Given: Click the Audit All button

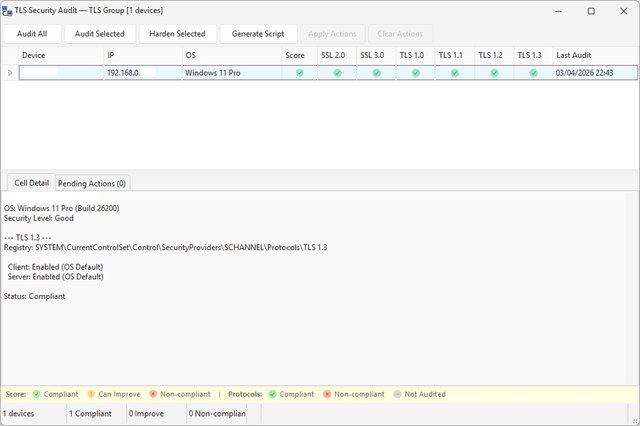Looking at the screenshot, I should tap(32, 34).
